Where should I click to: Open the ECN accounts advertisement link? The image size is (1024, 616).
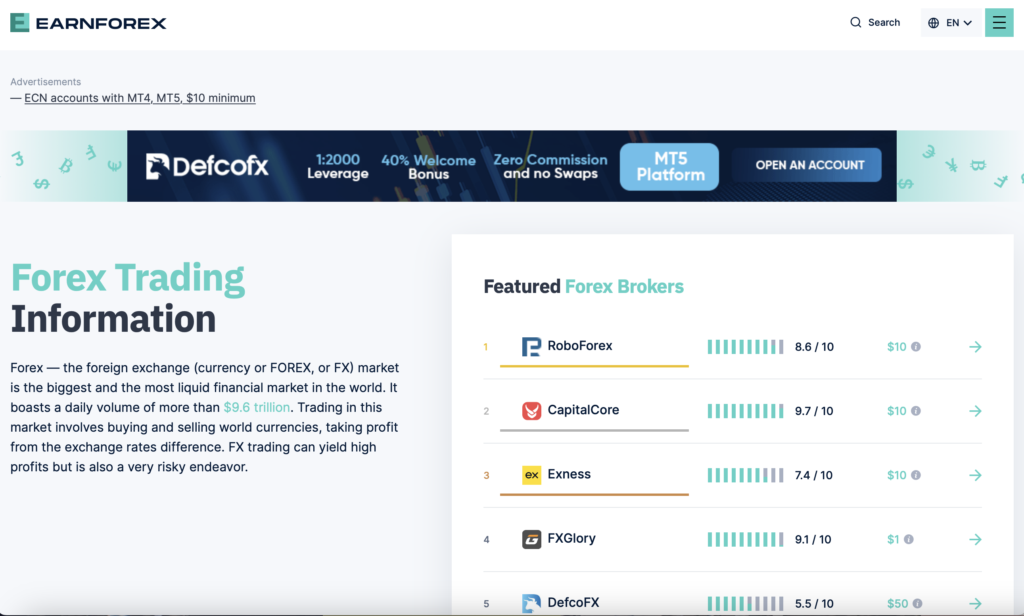pyautogui.click(x=140, y=98)
